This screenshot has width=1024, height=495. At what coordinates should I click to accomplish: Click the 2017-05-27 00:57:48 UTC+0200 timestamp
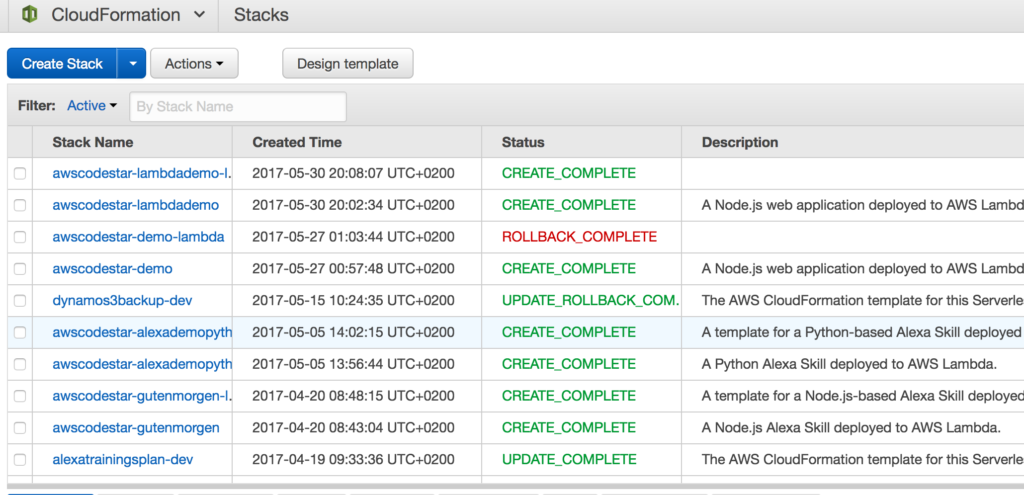click(353, 268)
